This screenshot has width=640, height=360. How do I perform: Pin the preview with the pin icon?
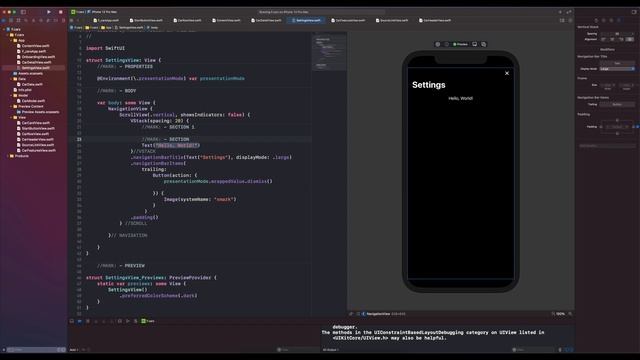pyautogui.click(x=351, y=314)
